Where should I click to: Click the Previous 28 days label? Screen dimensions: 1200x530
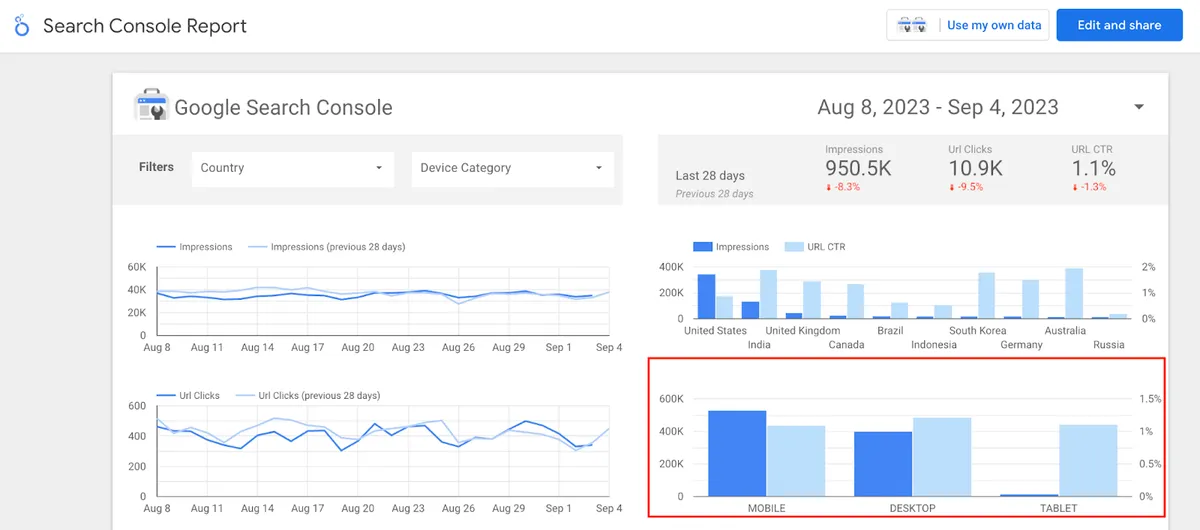[714, 194]
